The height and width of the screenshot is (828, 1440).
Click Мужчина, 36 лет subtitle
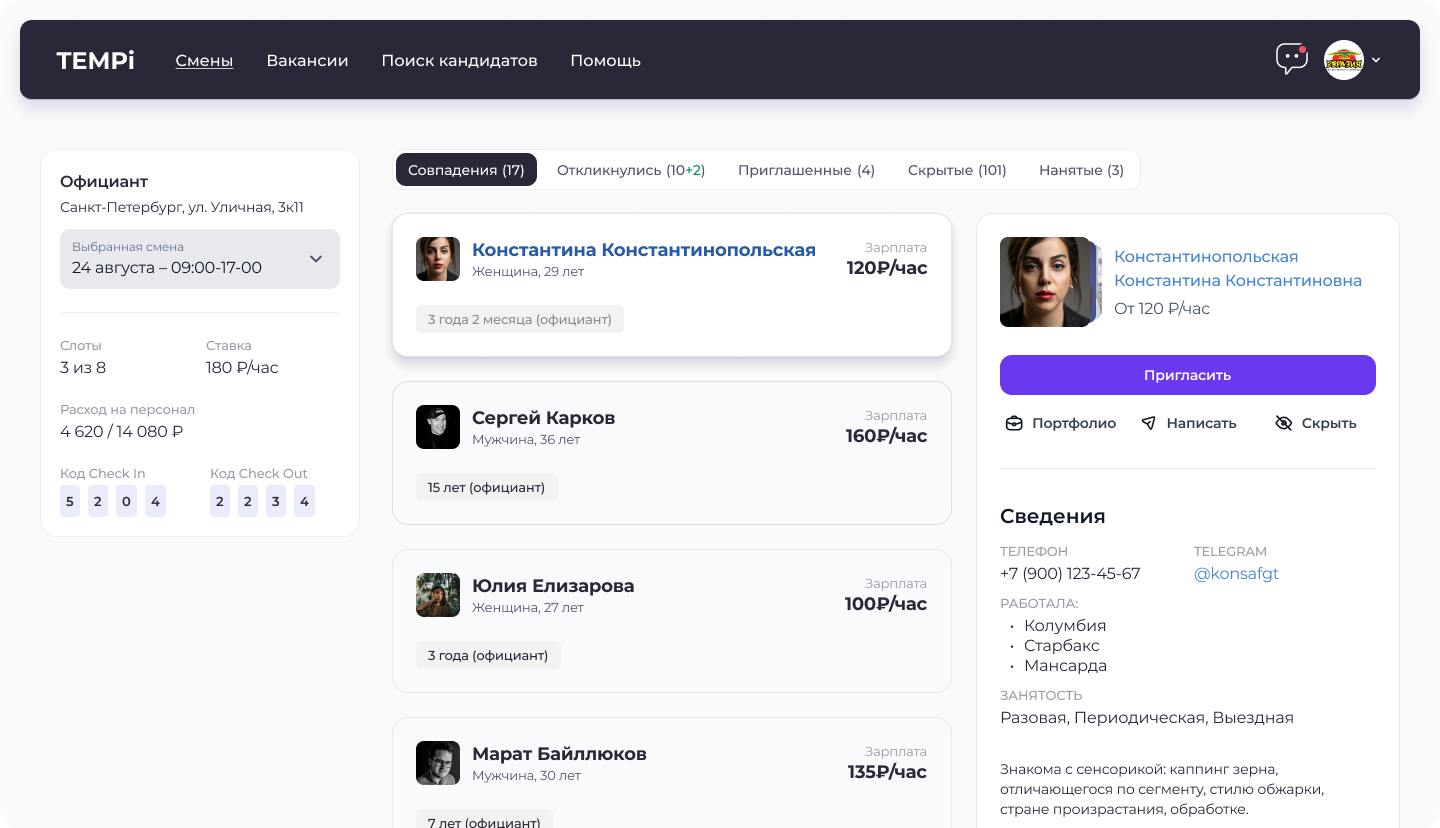tap(526, 440)
